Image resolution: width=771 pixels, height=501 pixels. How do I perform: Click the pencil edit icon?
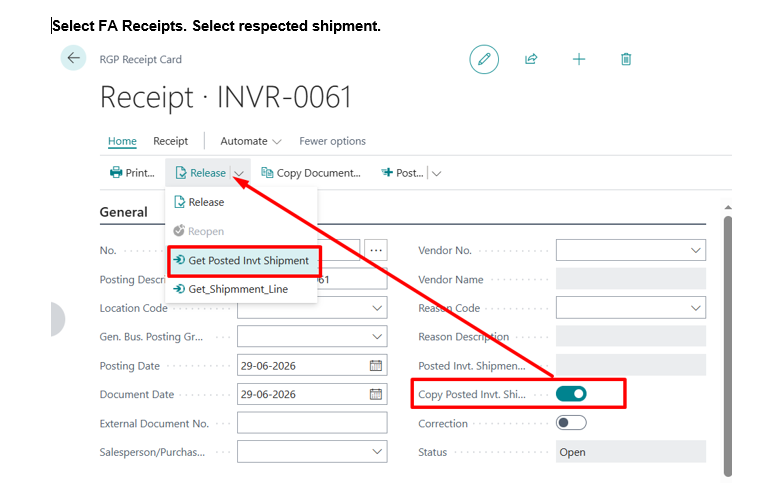pos(484,59)
